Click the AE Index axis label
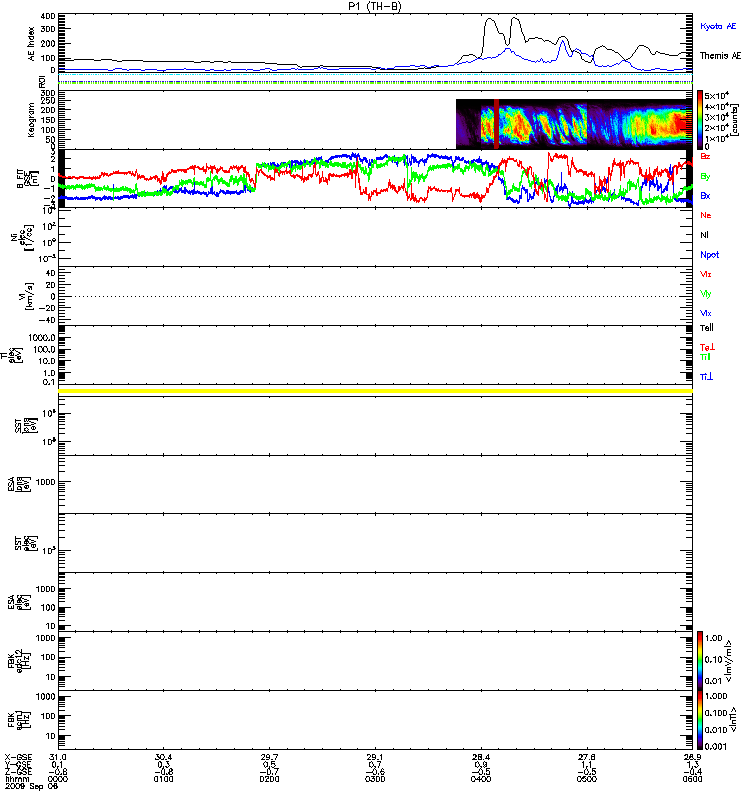Viewport: 750px width, 800px height. pos(32,43)
